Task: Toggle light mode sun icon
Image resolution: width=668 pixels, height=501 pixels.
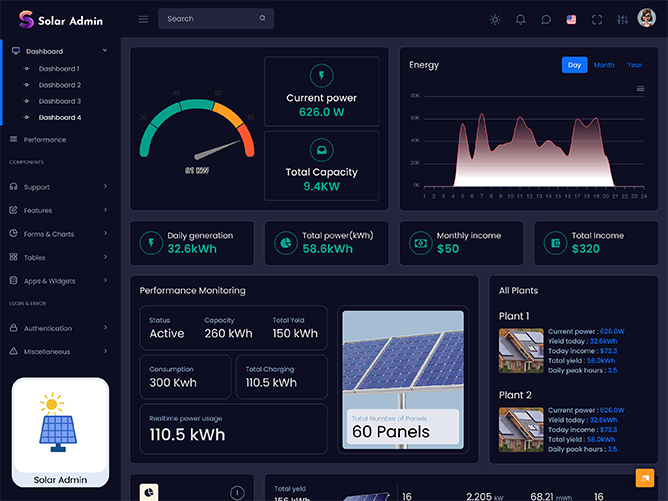Action: (494, 19)
